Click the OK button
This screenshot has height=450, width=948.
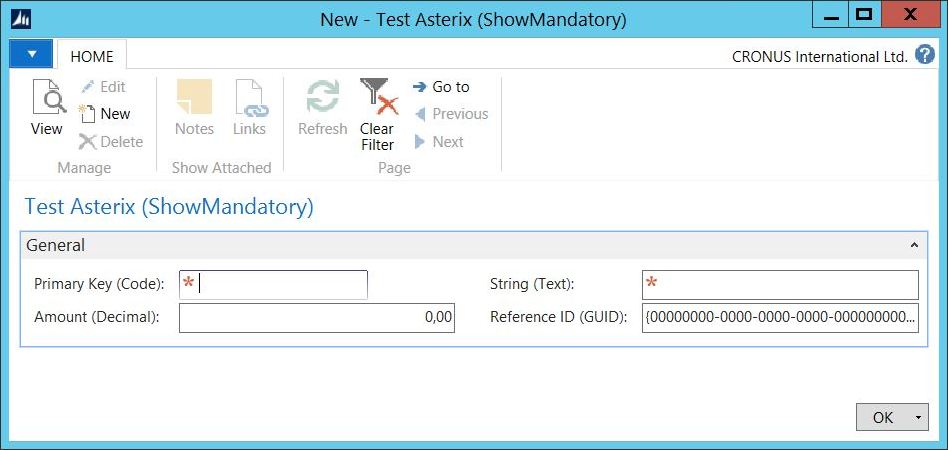(883, 417)
